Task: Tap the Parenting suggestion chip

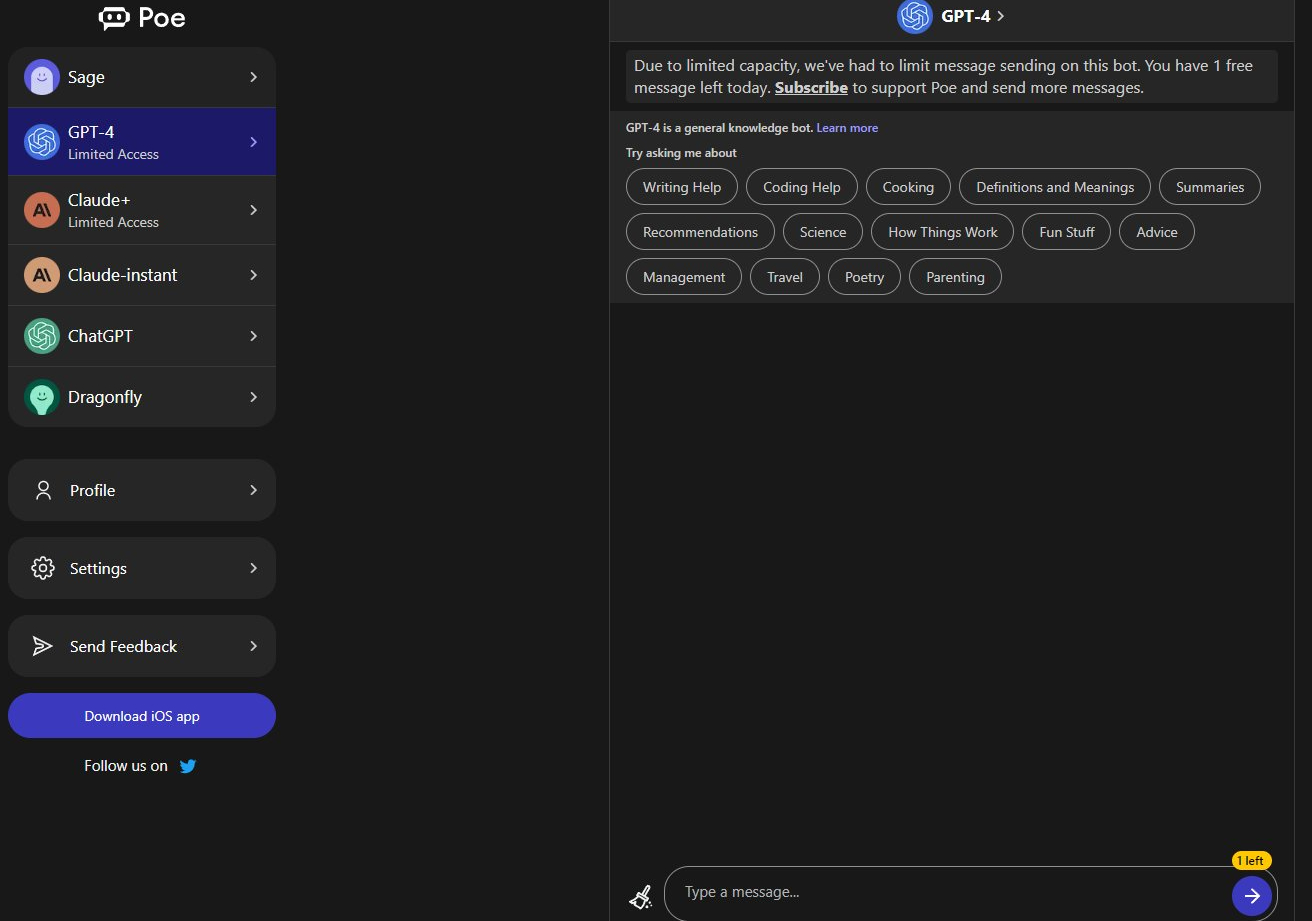Action: click(x=955, y=277)
